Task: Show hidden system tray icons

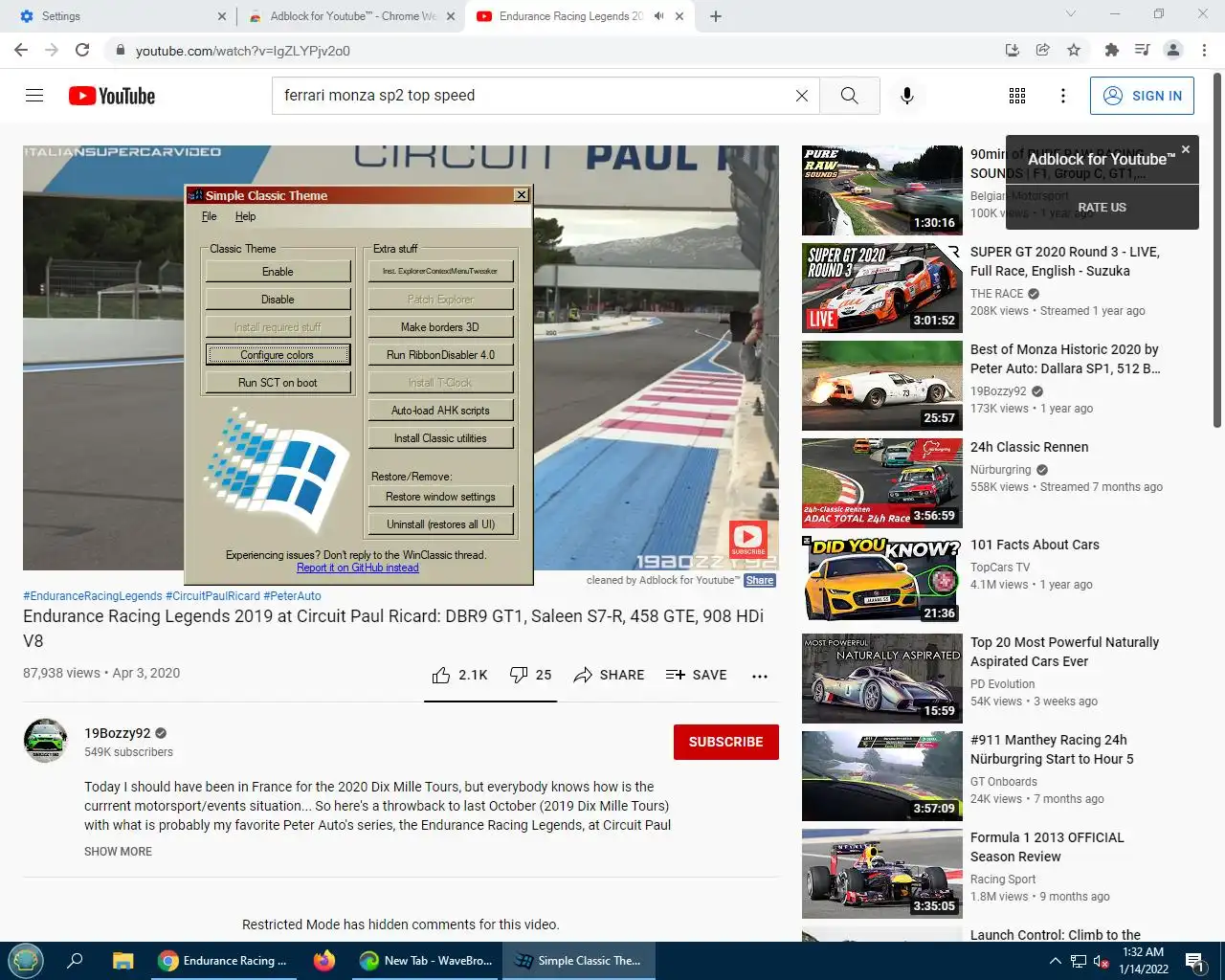Action: click(1055, 961)
